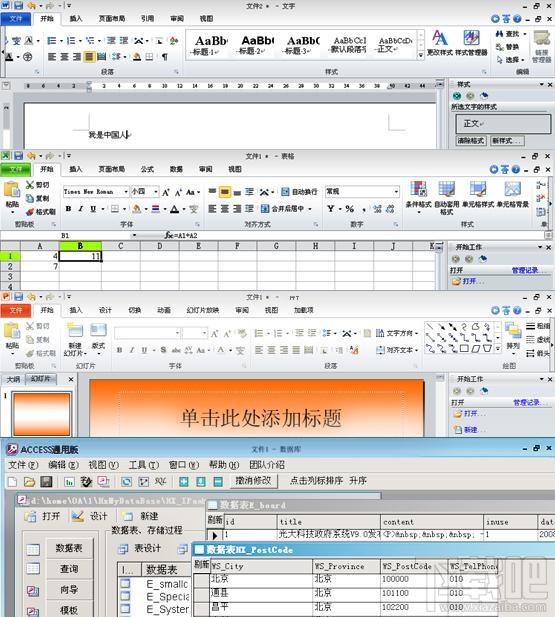555x617 pixels.
Task: Open the name box dropdown beside B1
Action: [135, 235]
